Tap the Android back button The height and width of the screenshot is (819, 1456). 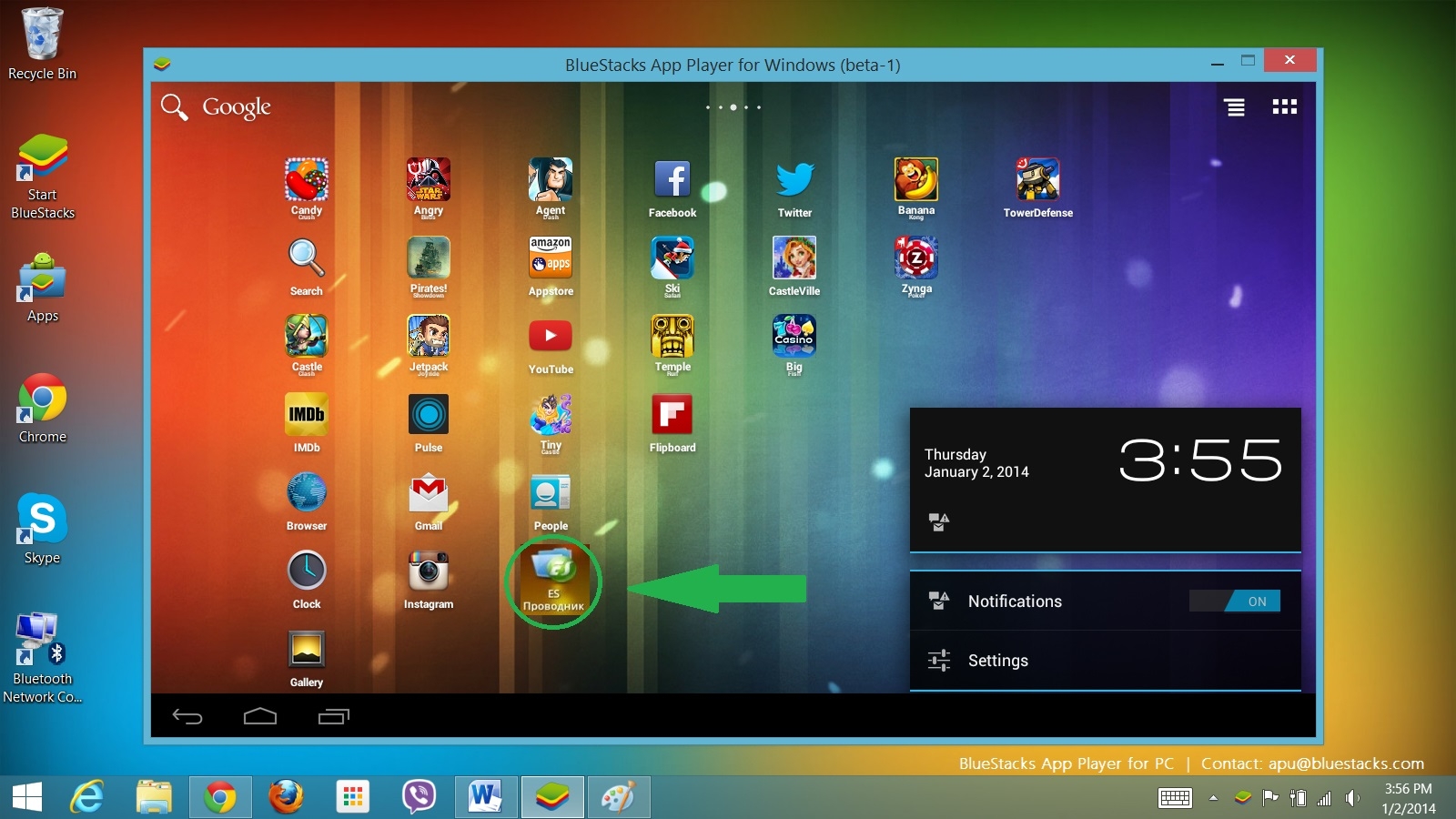[x=187, y=716]
